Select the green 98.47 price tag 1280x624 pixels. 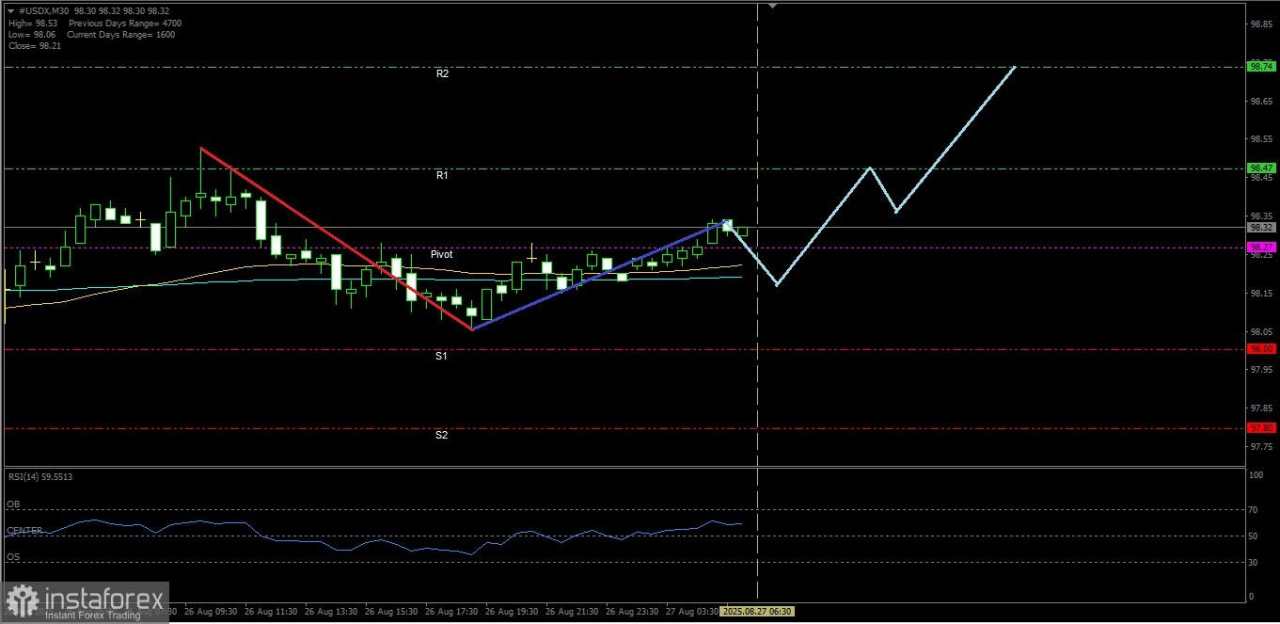[x=1261, y=168]
